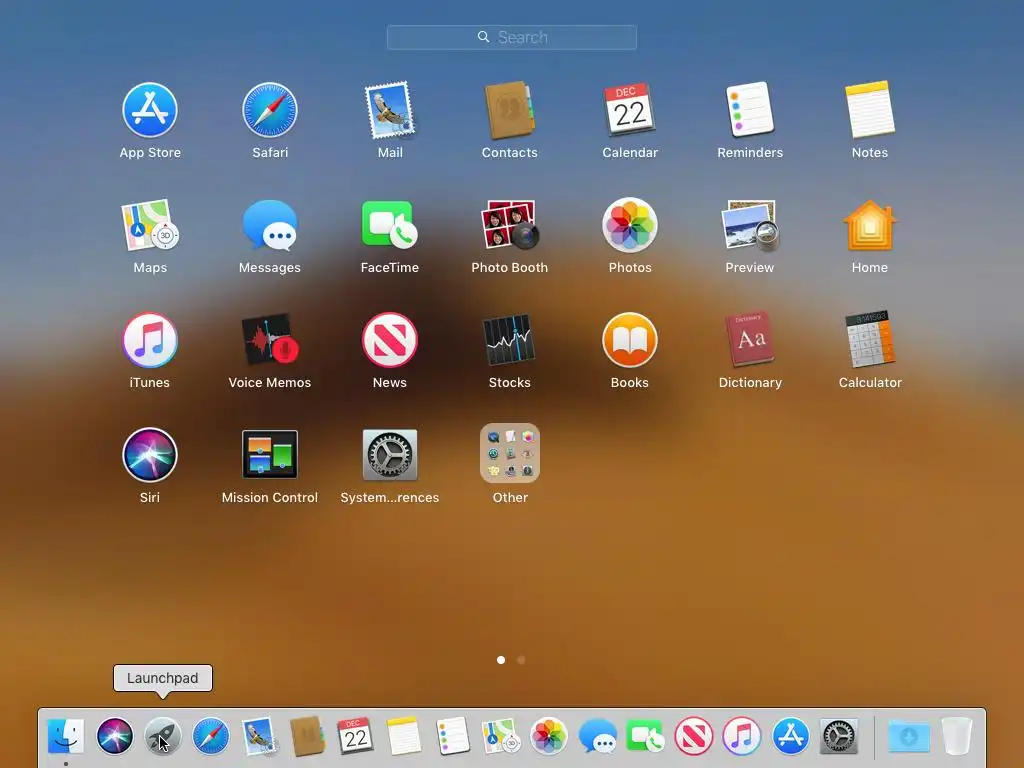1024x768 pixels.
Task: Switch to second Launchpad page dot
Action: [x=521, y=660]
